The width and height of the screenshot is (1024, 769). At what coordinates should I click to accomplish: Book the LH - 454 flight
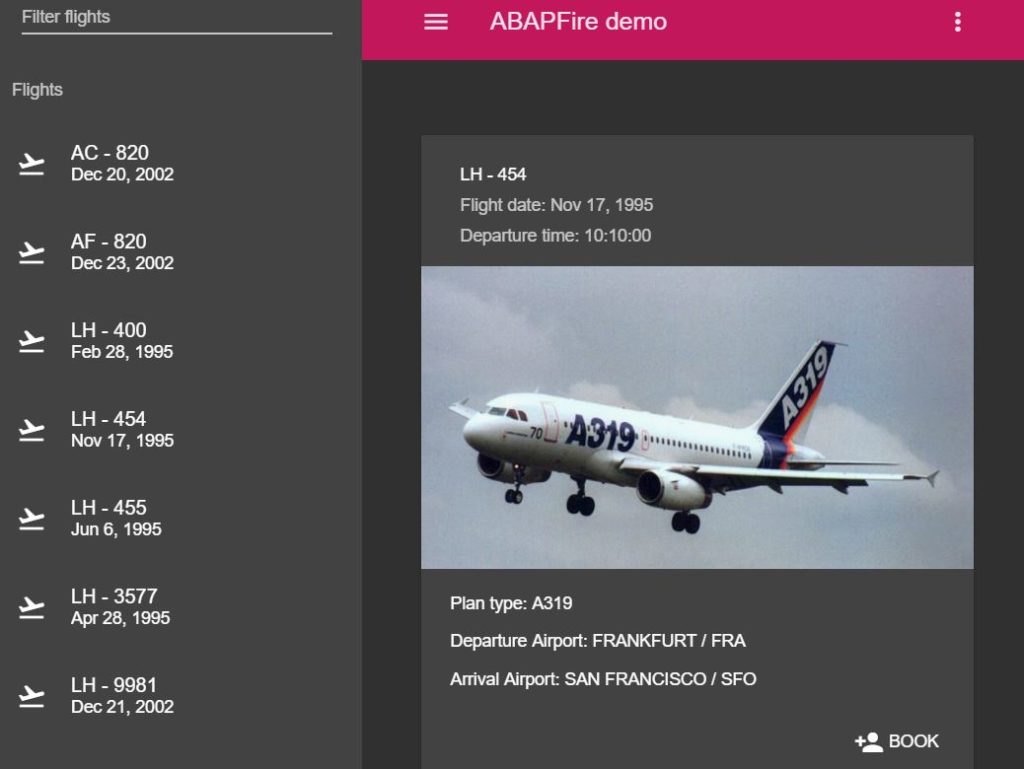897,742
